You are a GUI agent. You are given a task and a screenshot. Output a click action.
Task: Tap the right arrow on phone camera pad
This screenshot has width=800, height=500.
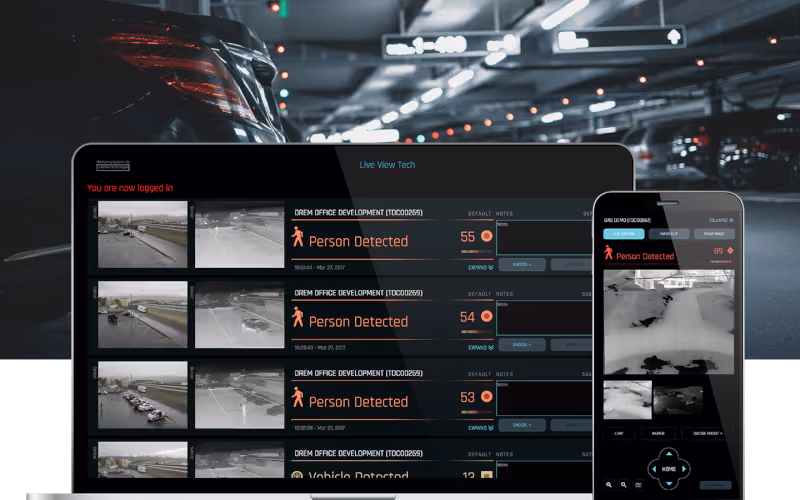tap(684, 469)
